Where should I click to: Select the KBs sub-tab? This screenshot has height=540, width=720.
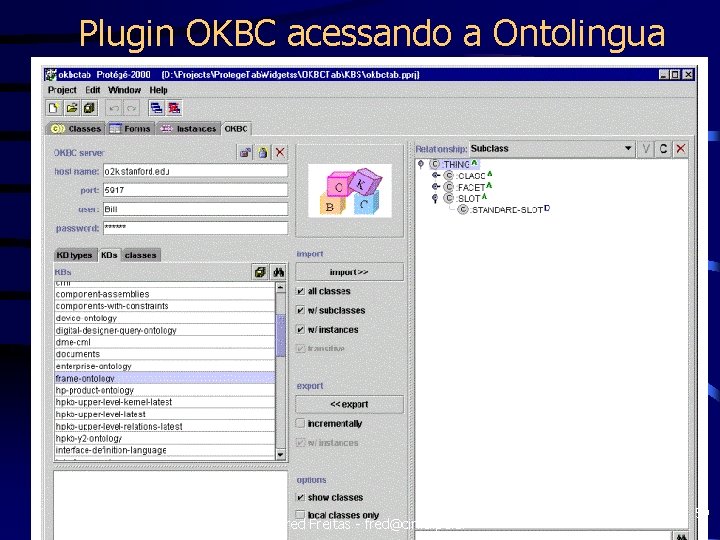click(109, 255)
